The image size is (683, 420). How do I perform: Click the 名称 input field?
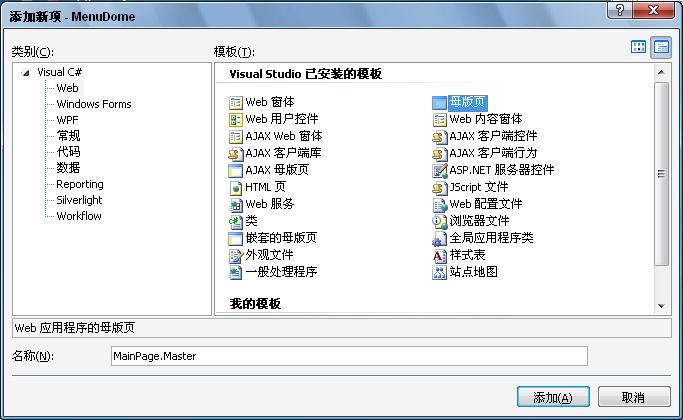click(x=348, y=356)
